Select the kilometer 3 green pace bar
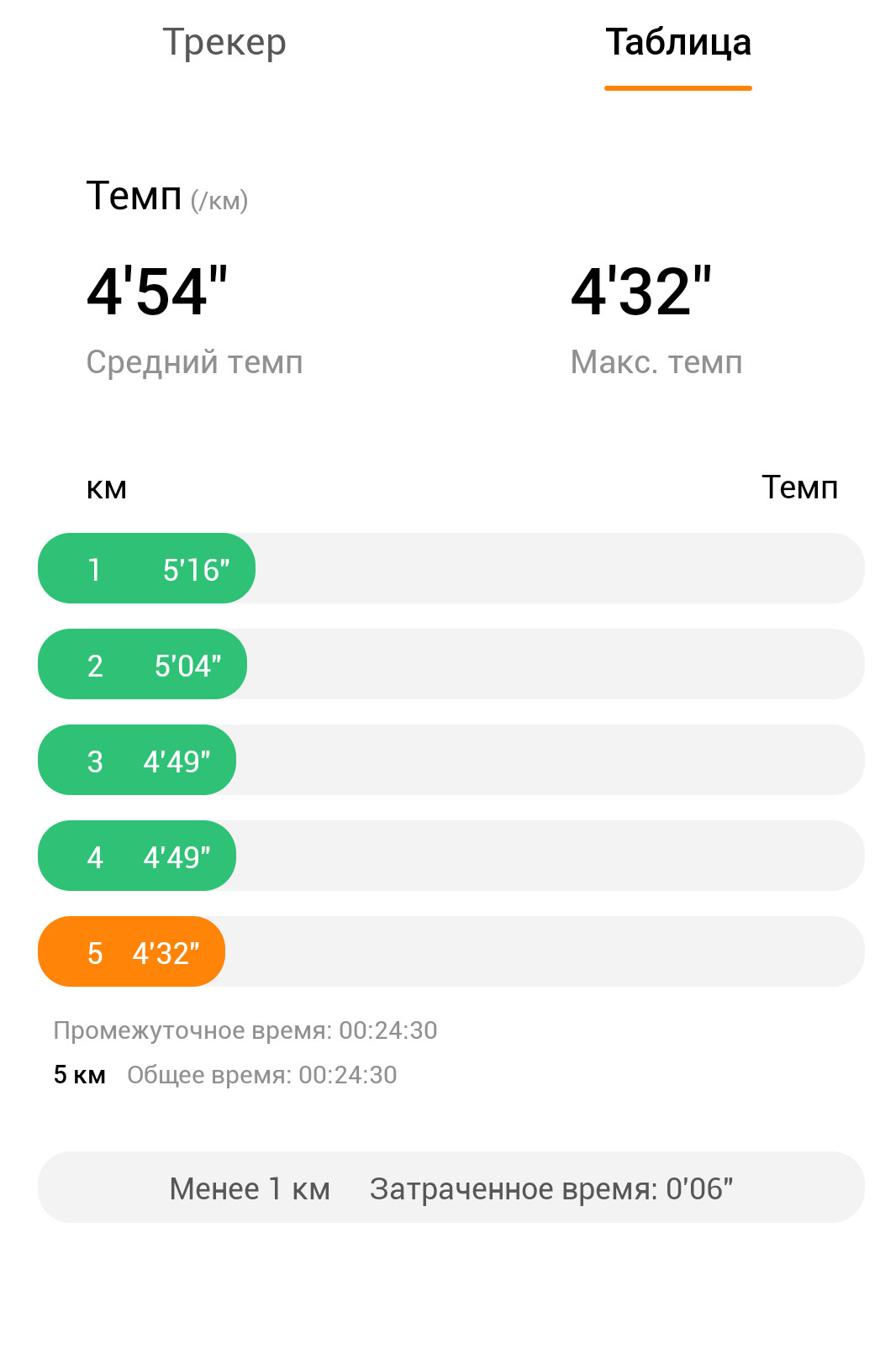This screenshot has width=896, height=1354. (137, 760)
